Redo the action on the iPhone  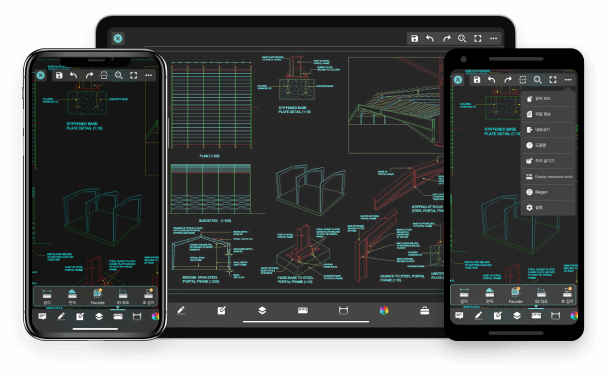click(89, 75)
